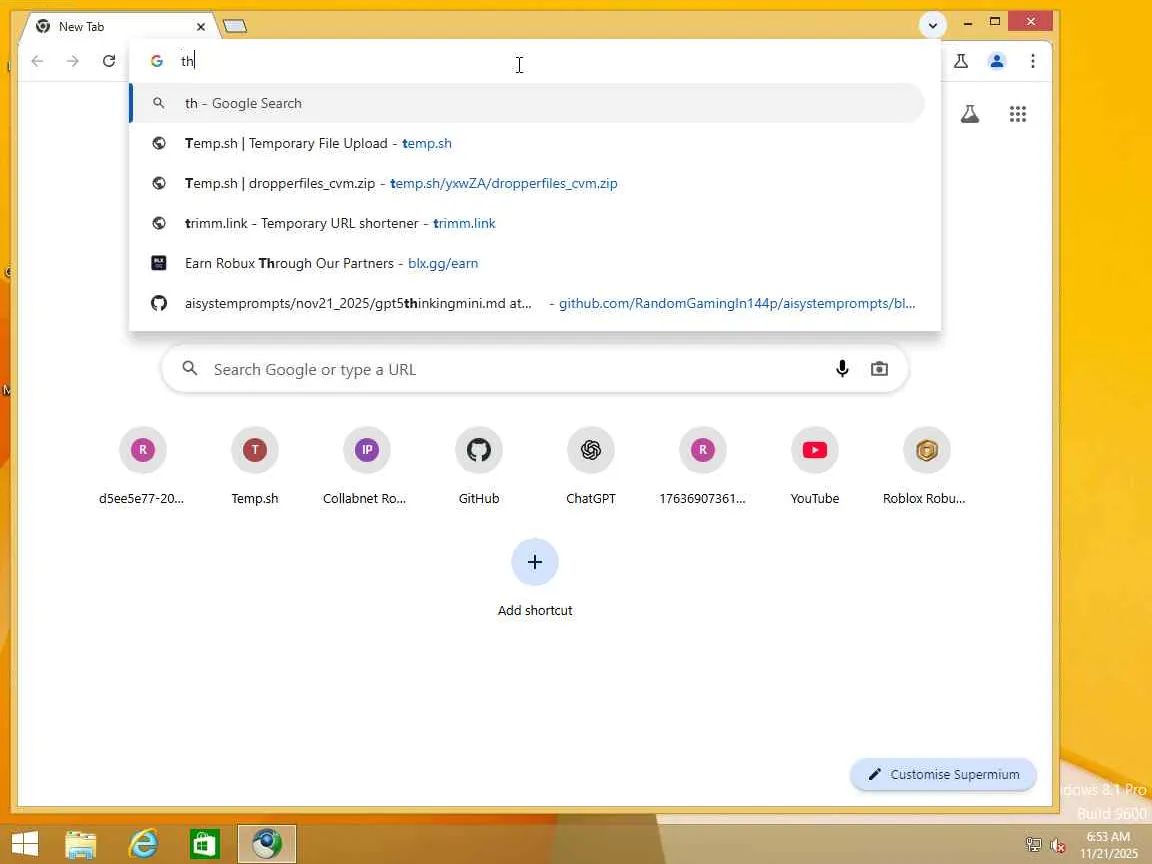The image size is (1152, 864).
Task: Reload the current page
Action: coord(109,61)
